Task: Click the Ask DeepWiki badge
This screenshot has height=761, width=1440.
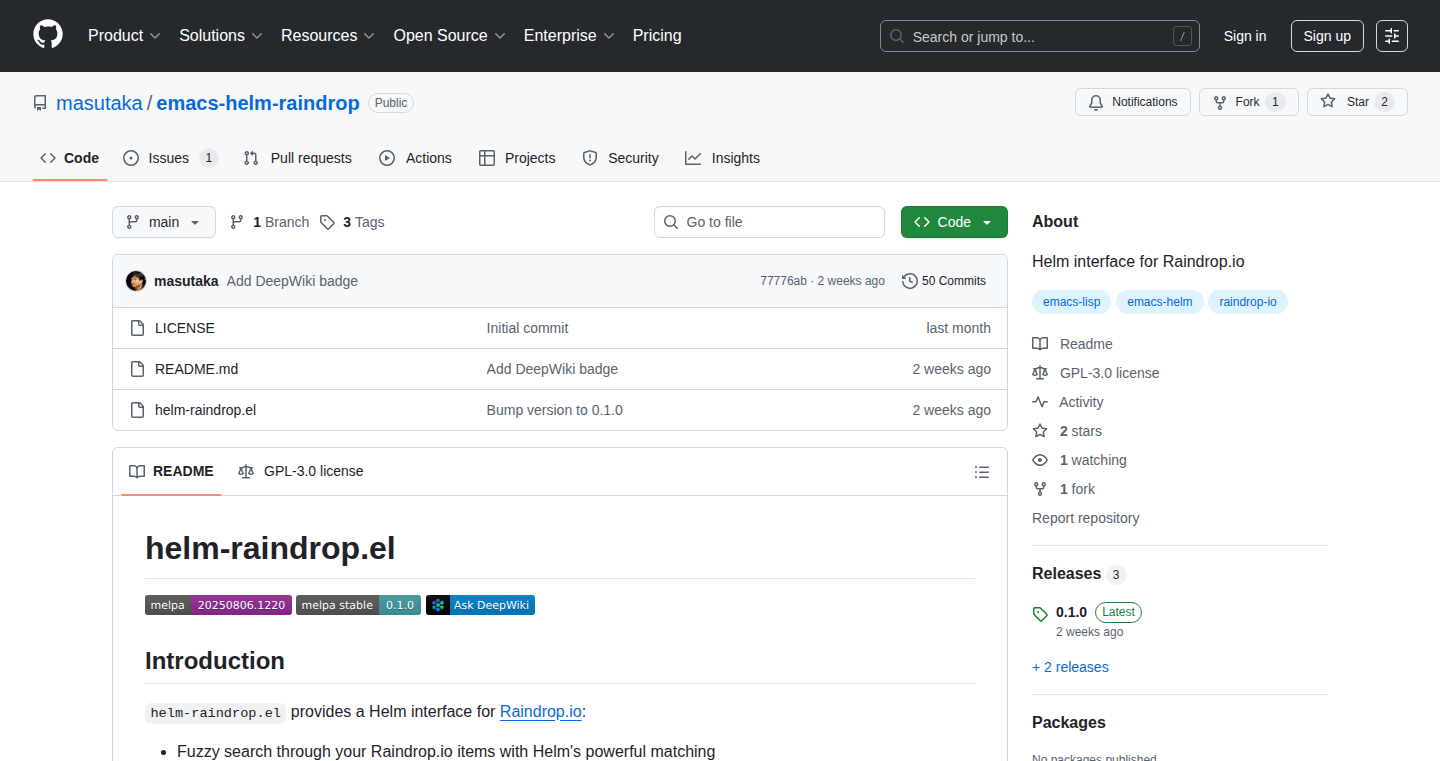Action: [480, 605]
